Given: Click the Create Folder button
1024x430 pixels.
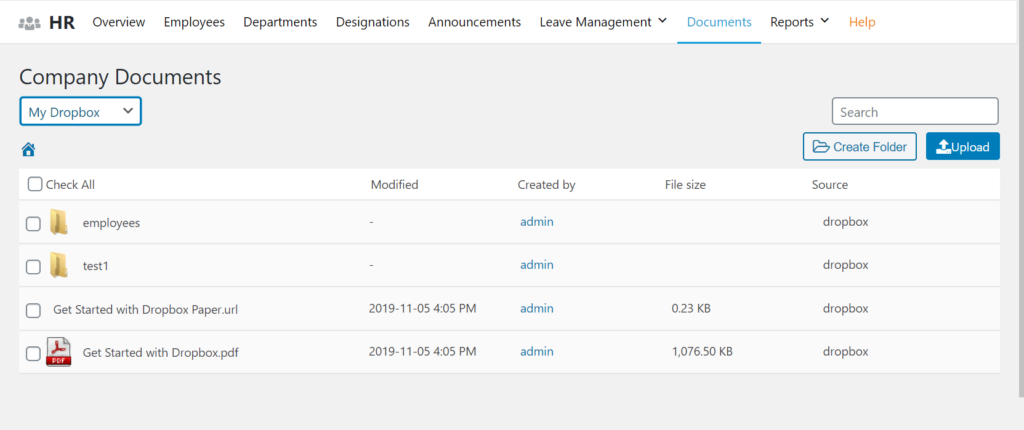Looking at the screenshot, I should click(860, 146).
